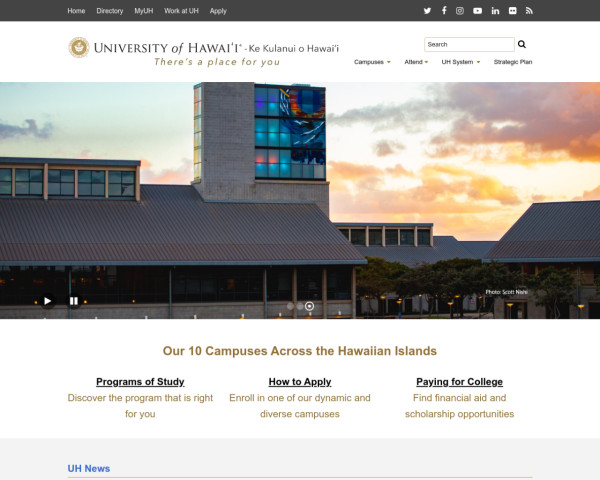
Task: Open the UH System dropdown
Action: 460,62
